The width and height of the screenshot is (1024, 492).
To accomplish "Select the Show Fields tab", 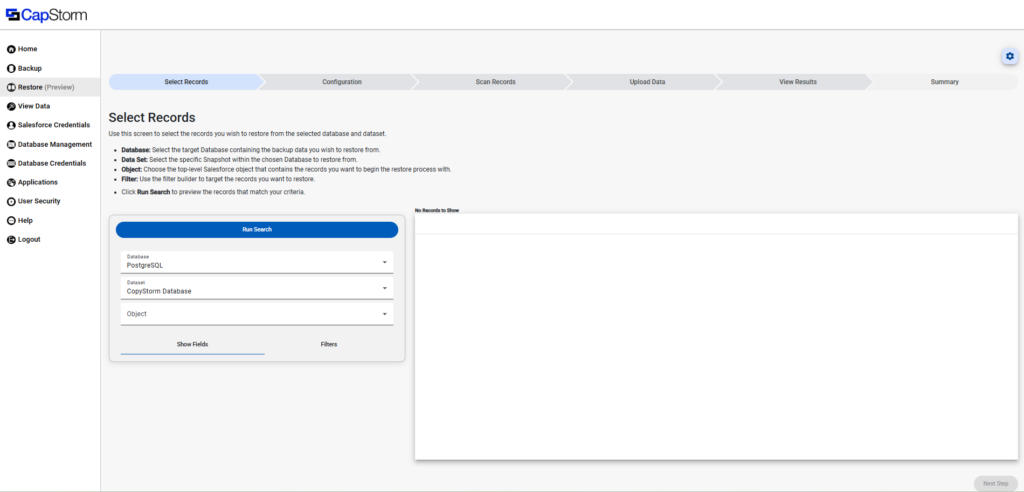I will click(192, 344).
